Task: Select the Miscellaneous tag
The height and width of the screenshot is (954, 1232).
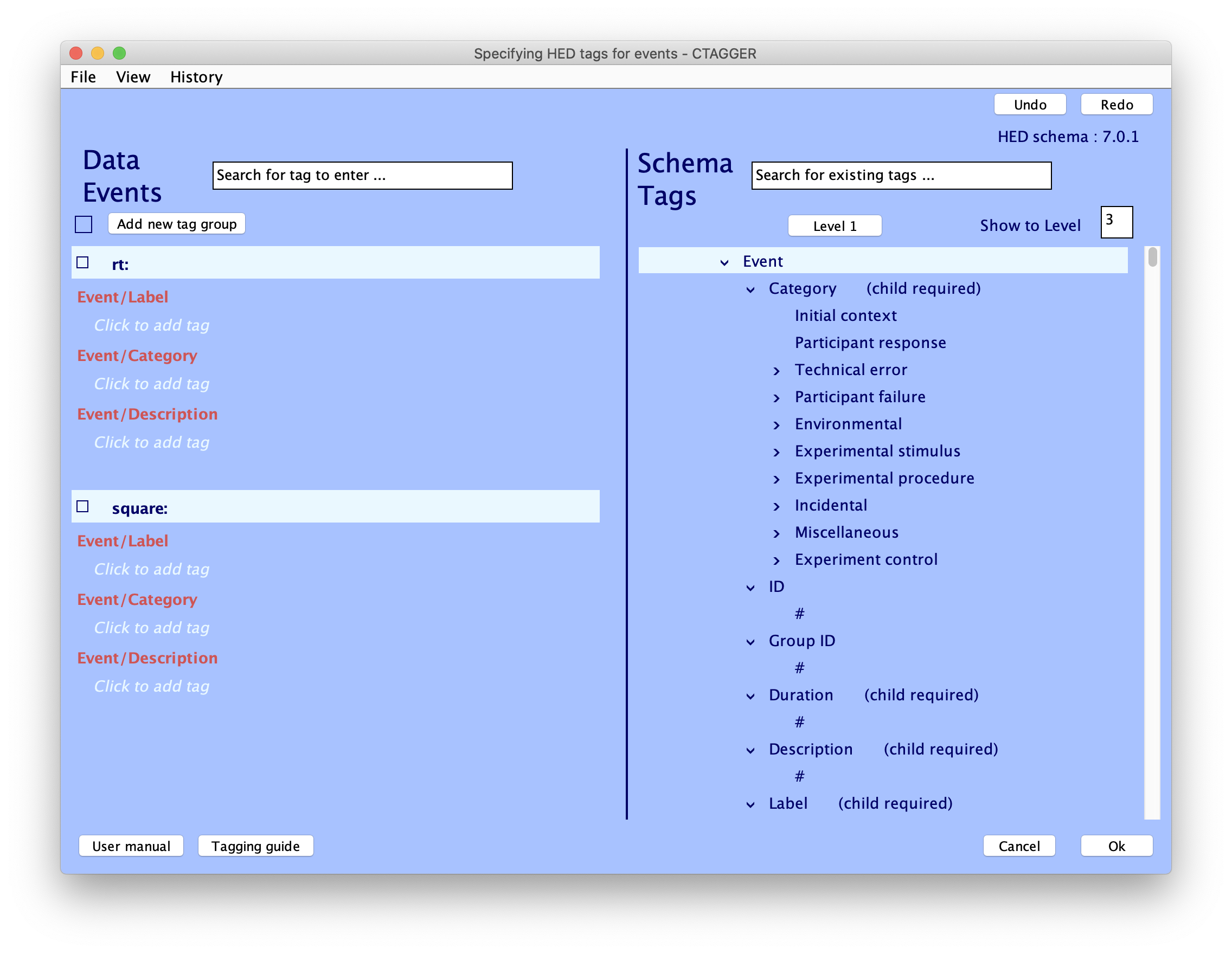Action: [x=846, y=532]
